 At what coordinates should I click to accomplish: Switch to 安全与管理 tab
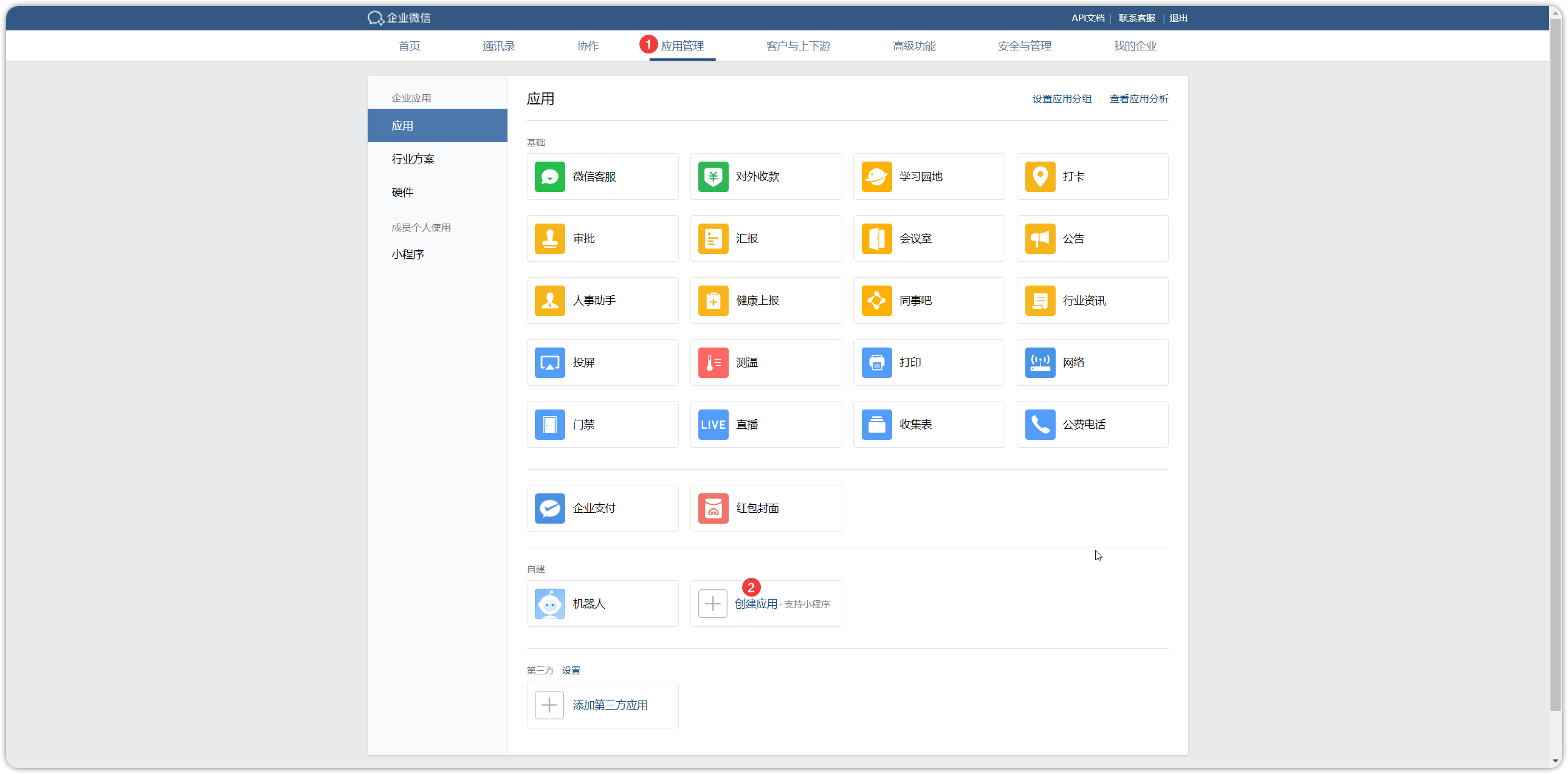pyautogui.click(x=1025, y=46)
